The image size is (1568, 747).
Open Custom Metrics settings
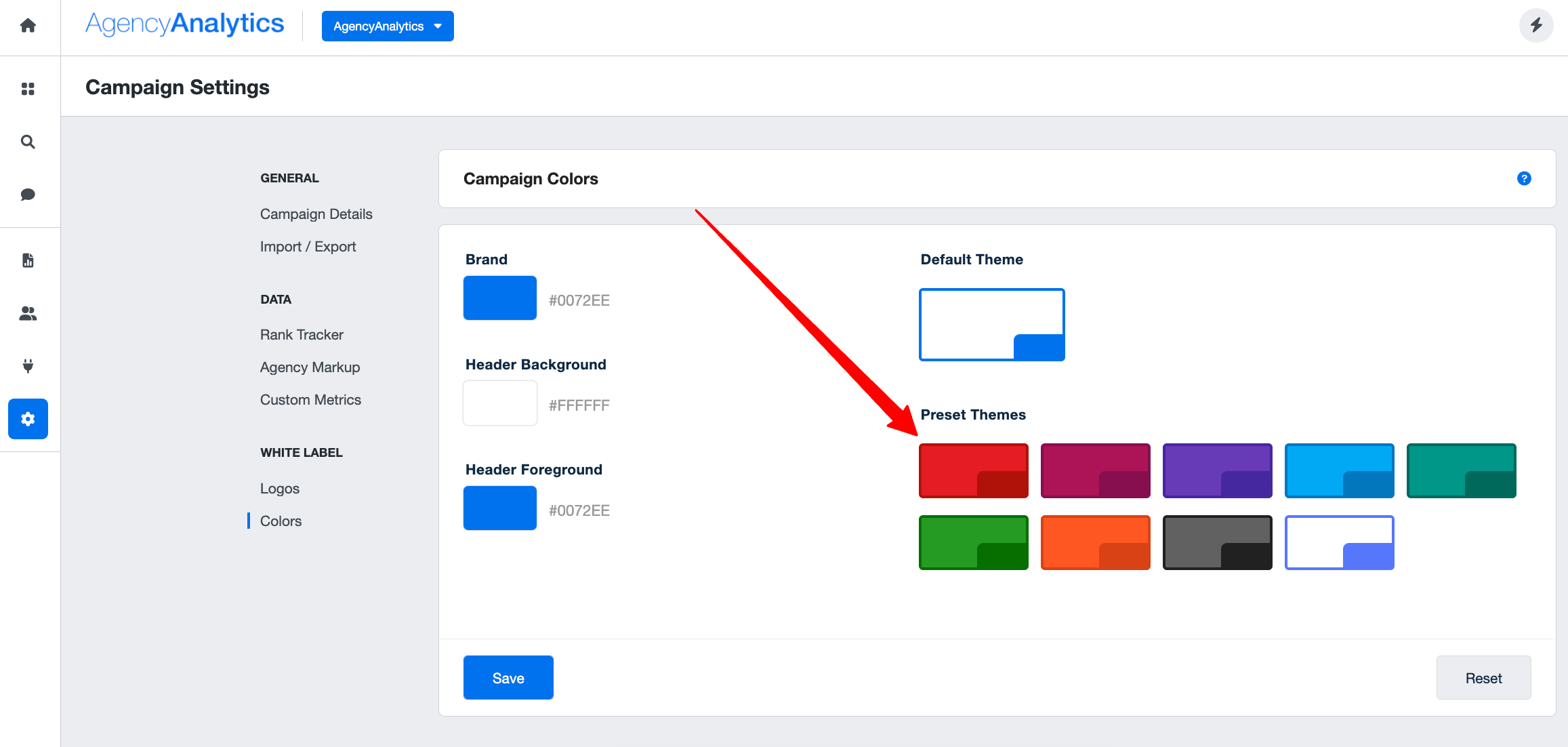[x=310, y=400]
